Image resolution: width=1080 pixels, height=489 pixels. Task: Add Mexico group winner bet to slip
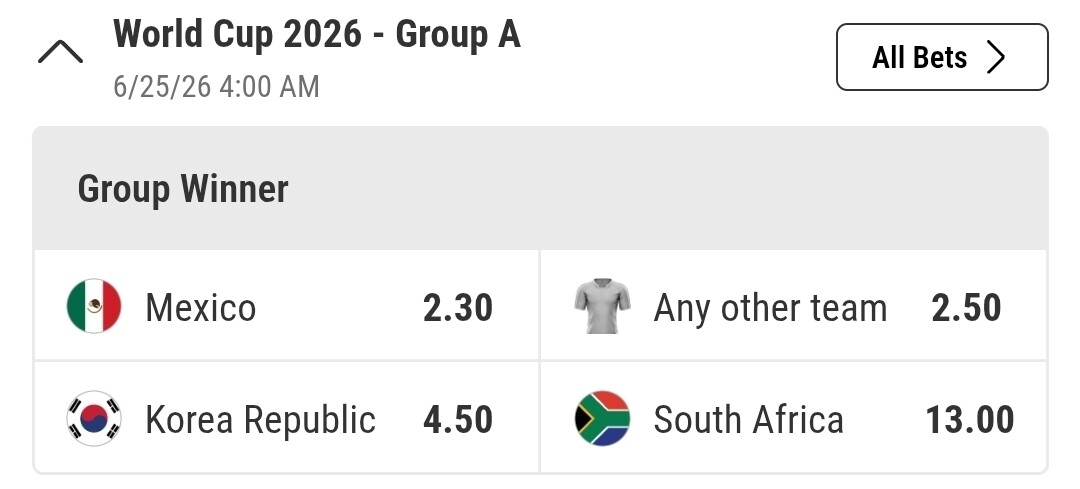tap(286, 307)
